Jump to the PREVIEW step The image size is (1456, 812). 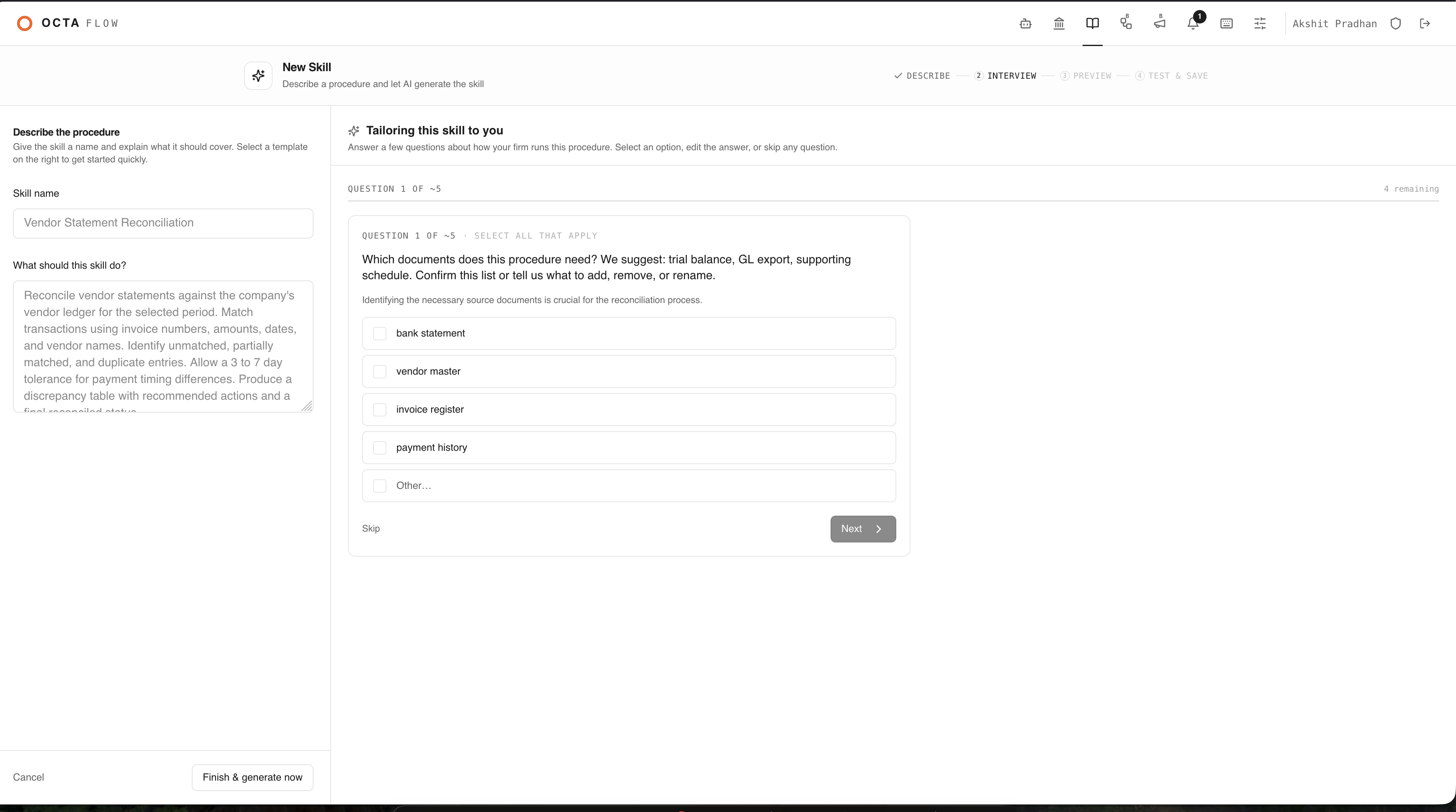click(1086, 76)
